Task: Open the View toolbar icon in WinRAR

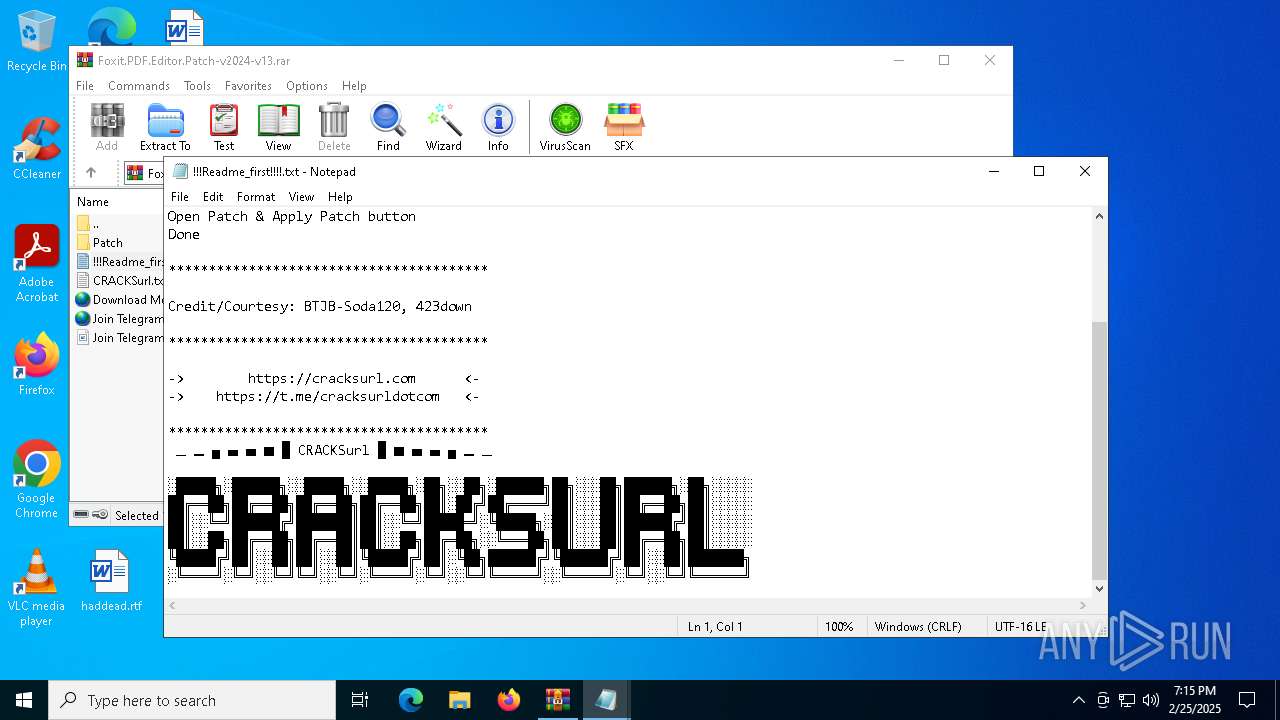Action: (278, 127)
